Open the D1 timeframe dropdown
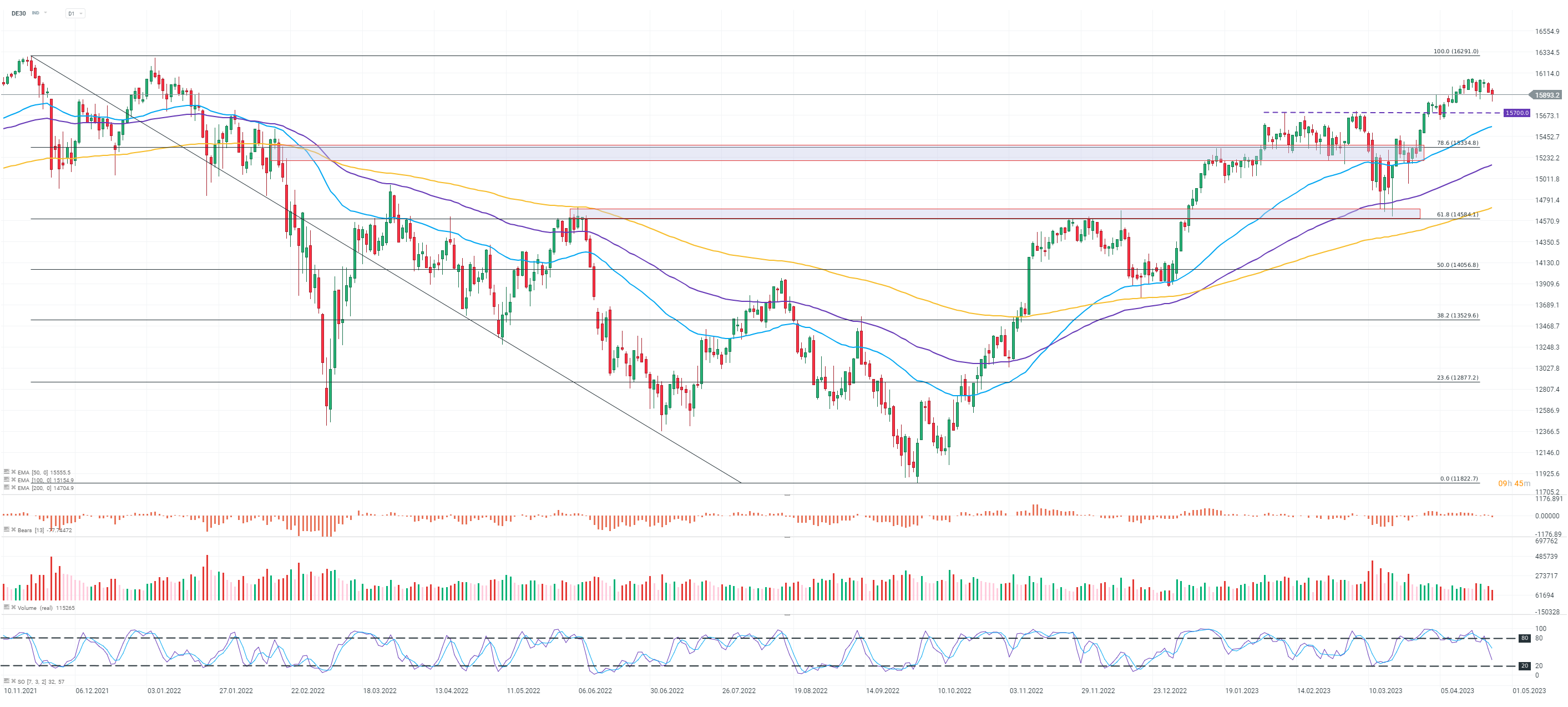Viewport: 1568px width, 707px height. coord(75,13)
